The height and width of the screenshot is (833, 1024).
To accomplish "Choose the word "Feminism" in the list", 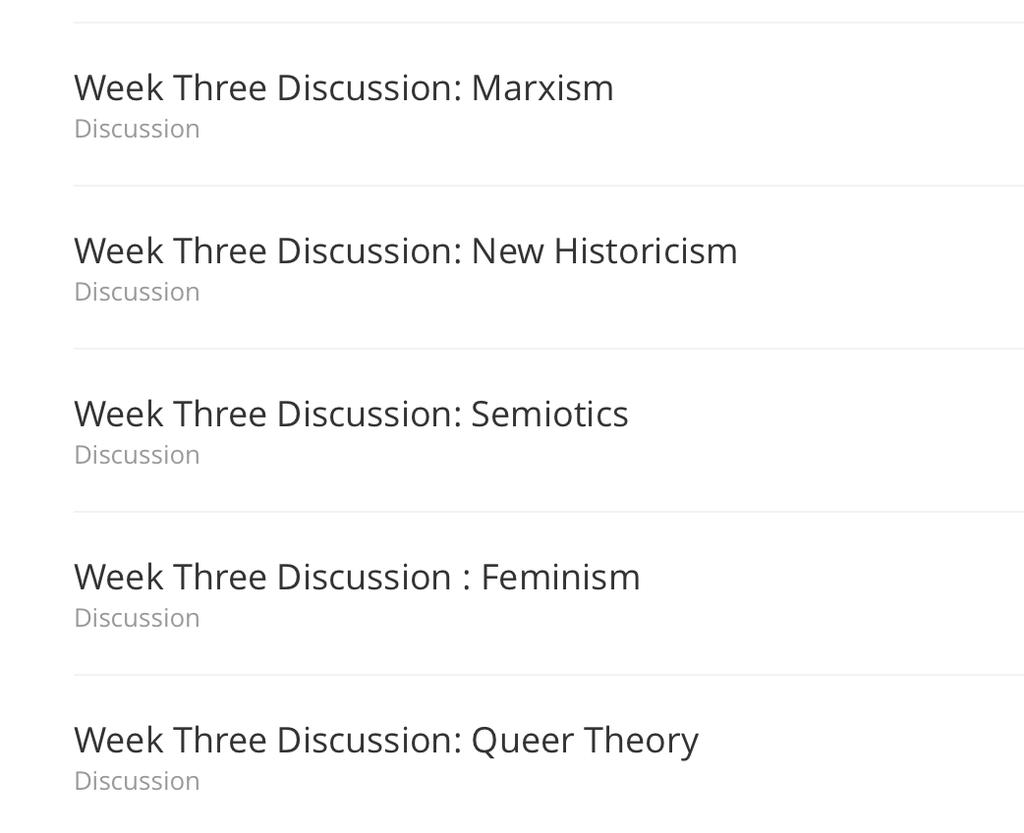I will pos(560,577).
